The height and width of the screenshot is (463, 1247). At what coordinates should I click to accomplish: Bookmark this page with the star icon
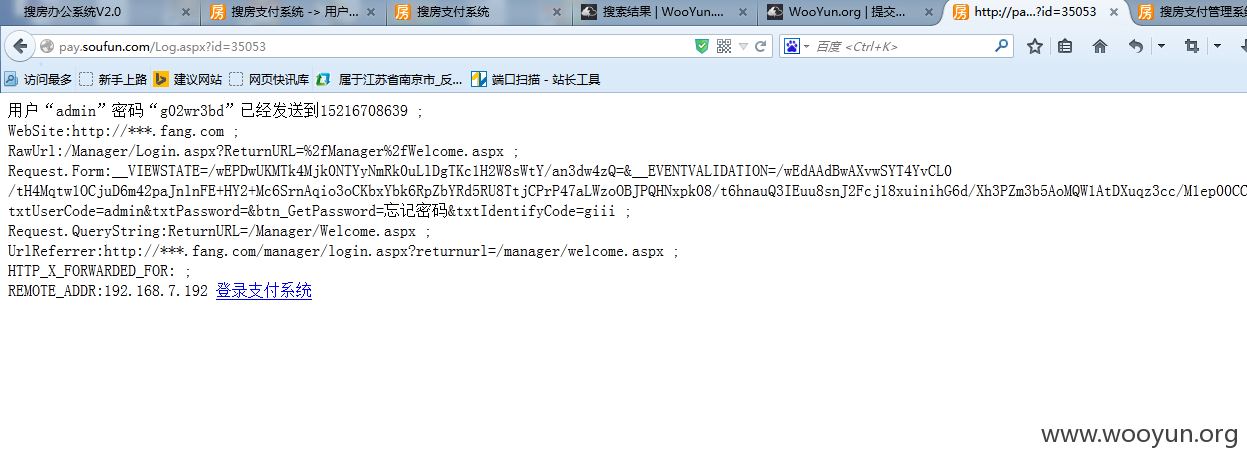coord(1035,46)
